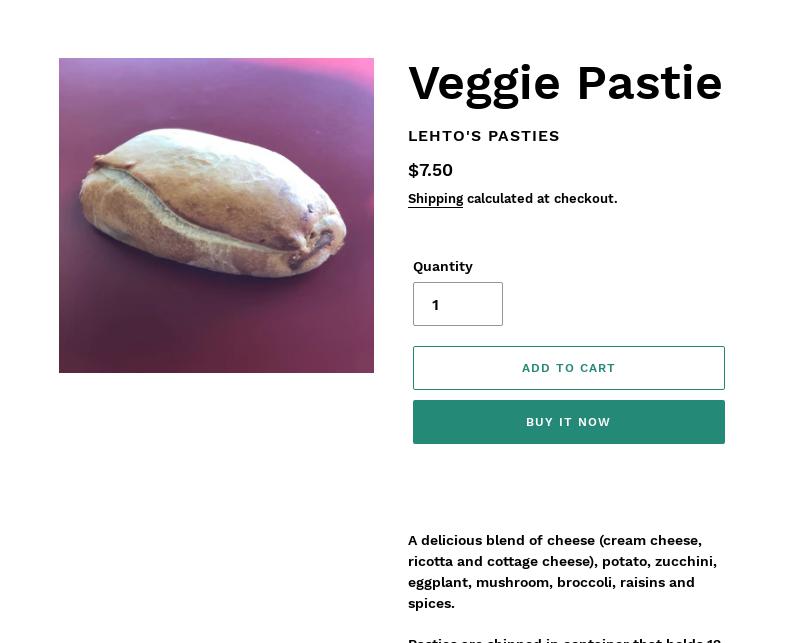Click the word 'ricotta' in description

coord(430,561)
